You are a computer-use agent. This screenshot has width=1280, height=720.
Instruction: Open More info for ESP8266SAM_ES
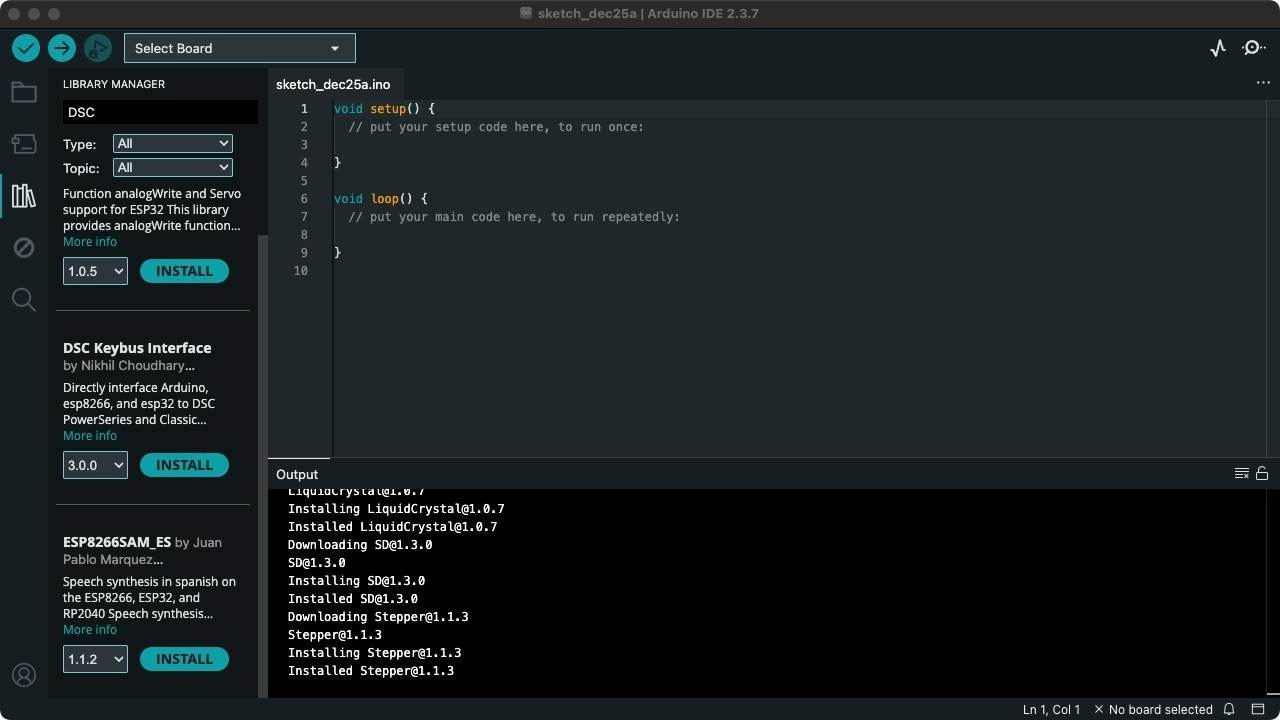pyautogui.click(x=90, y=630)
